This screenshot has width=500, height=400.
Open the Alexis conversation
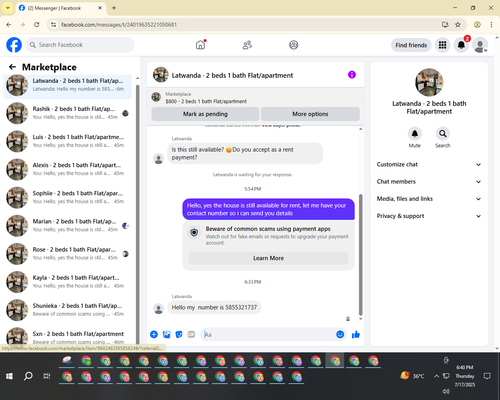[67, 169]
